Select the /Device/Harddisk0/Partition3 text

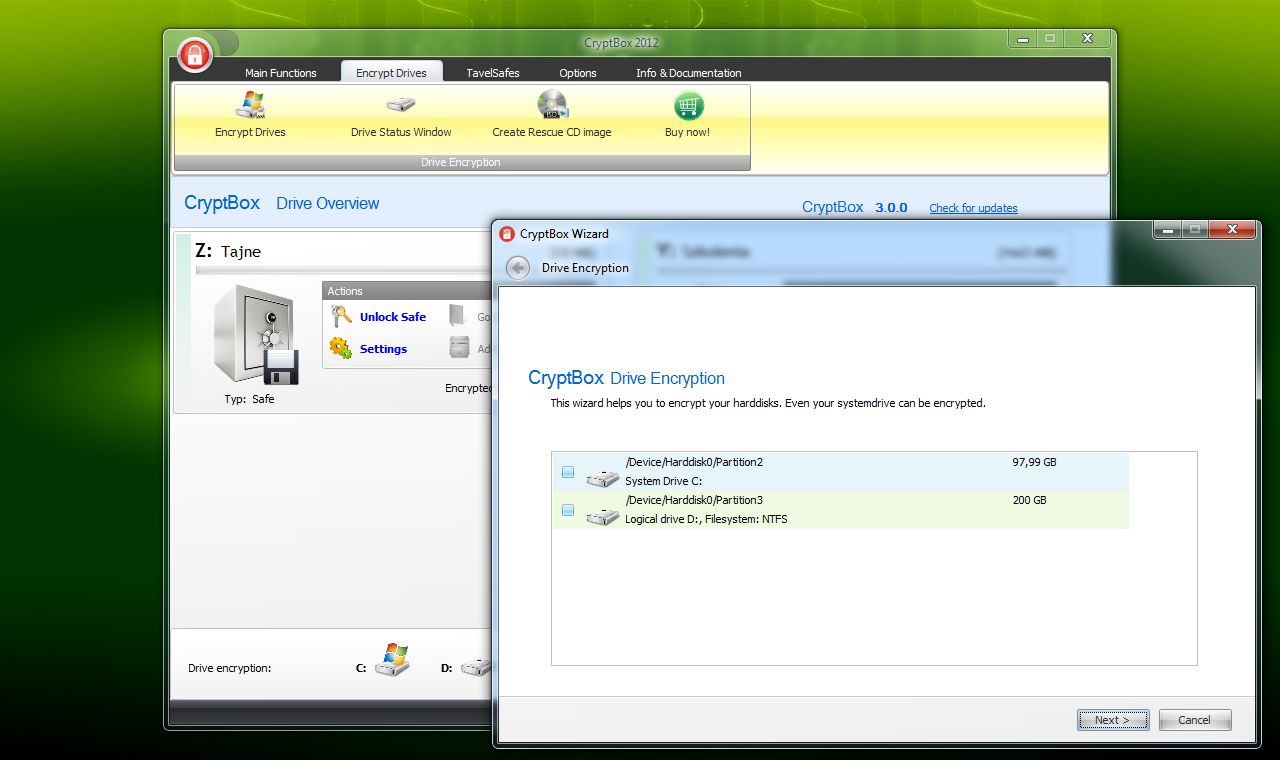pyautogui.click(x=694, y=500)
